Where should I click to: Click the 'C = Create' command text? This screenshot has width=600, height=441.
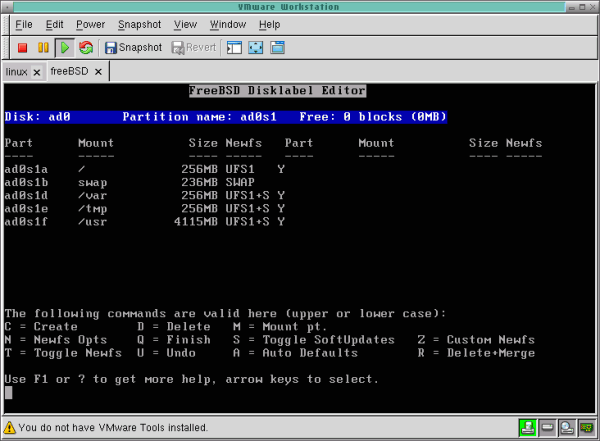point(41,327)
